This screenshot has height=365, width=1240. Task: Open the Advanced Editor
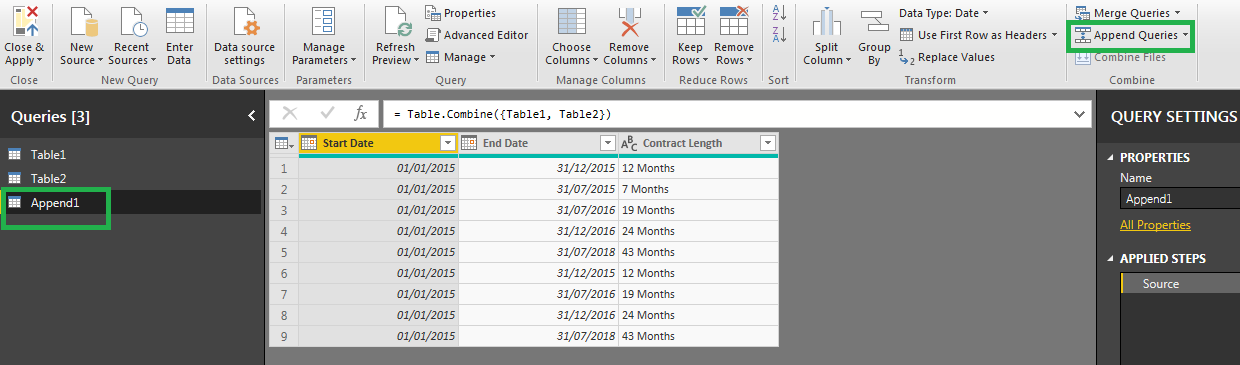coord(477,35)
